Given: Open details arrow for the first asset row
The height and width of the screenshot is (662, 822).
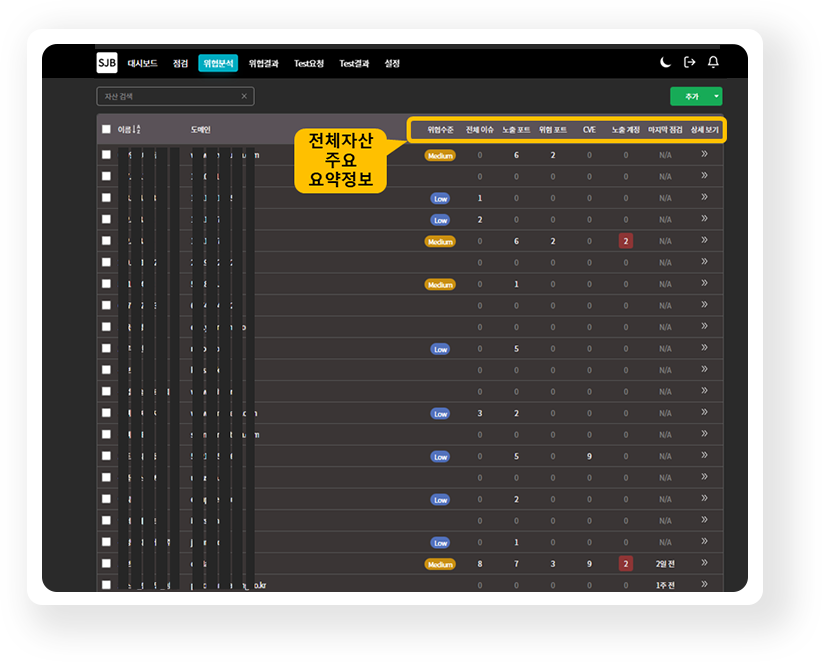Looking at the screenshot, I should coord(704,155).
